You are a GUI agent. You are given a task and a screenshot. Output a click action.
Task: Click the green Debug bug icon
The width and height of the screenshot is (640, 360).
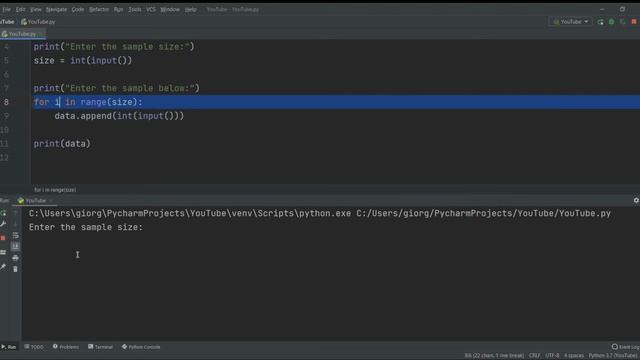pyautogui.click(x=611, y=22)
